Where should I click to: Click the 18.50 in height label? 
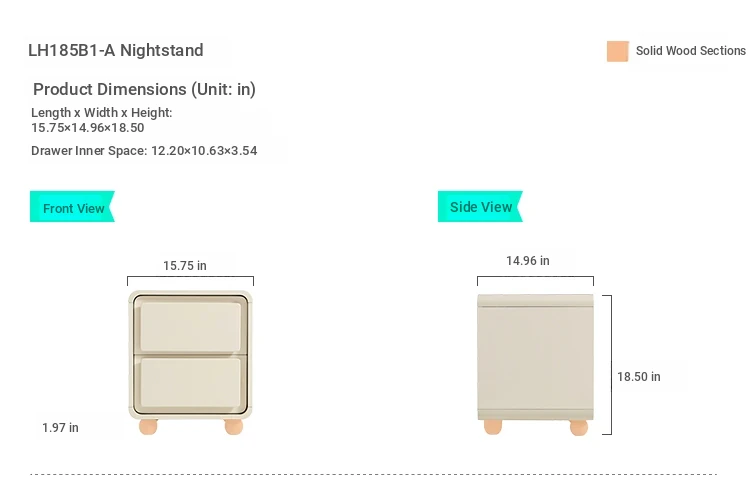639,377
